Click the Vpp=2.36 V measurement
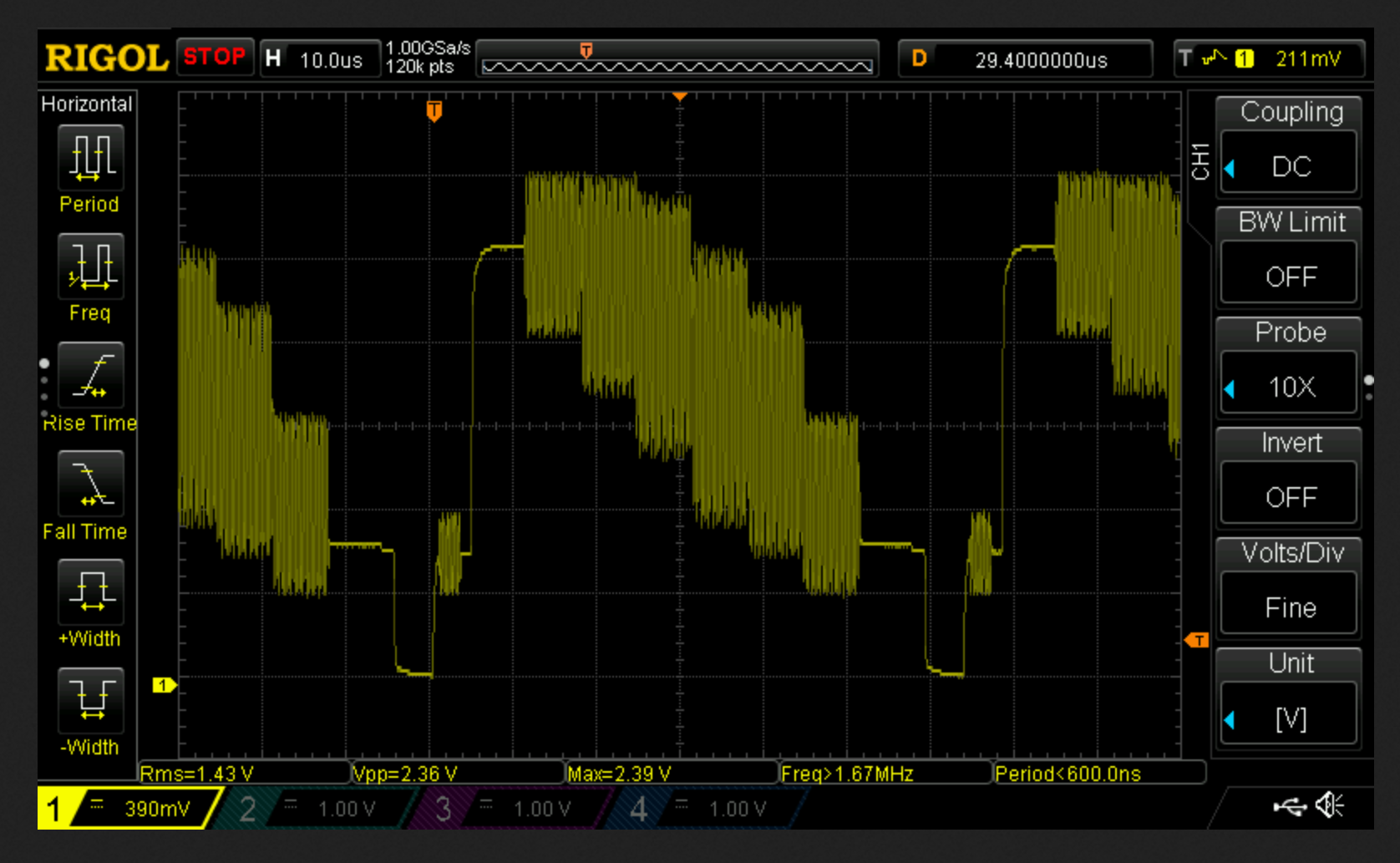This screenshot has height=863, width=1400. click(405, 774)
